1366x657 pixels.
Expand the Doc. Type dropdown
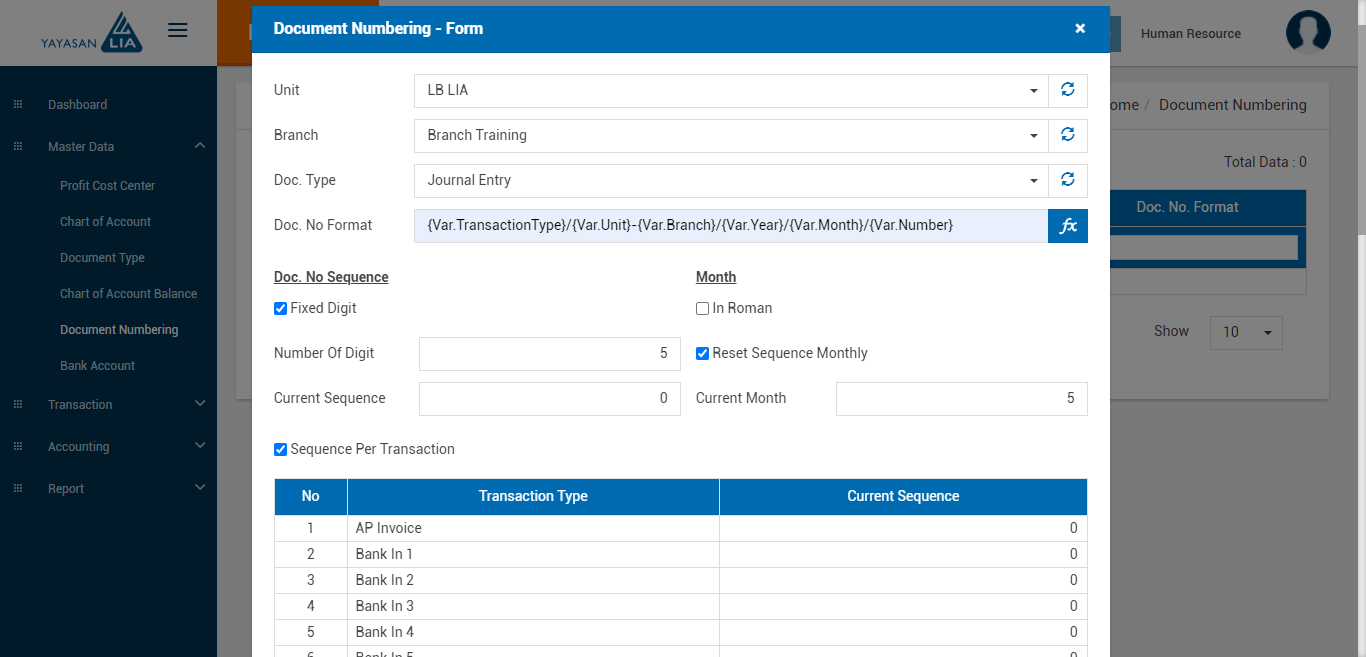(x=730, y=180)
